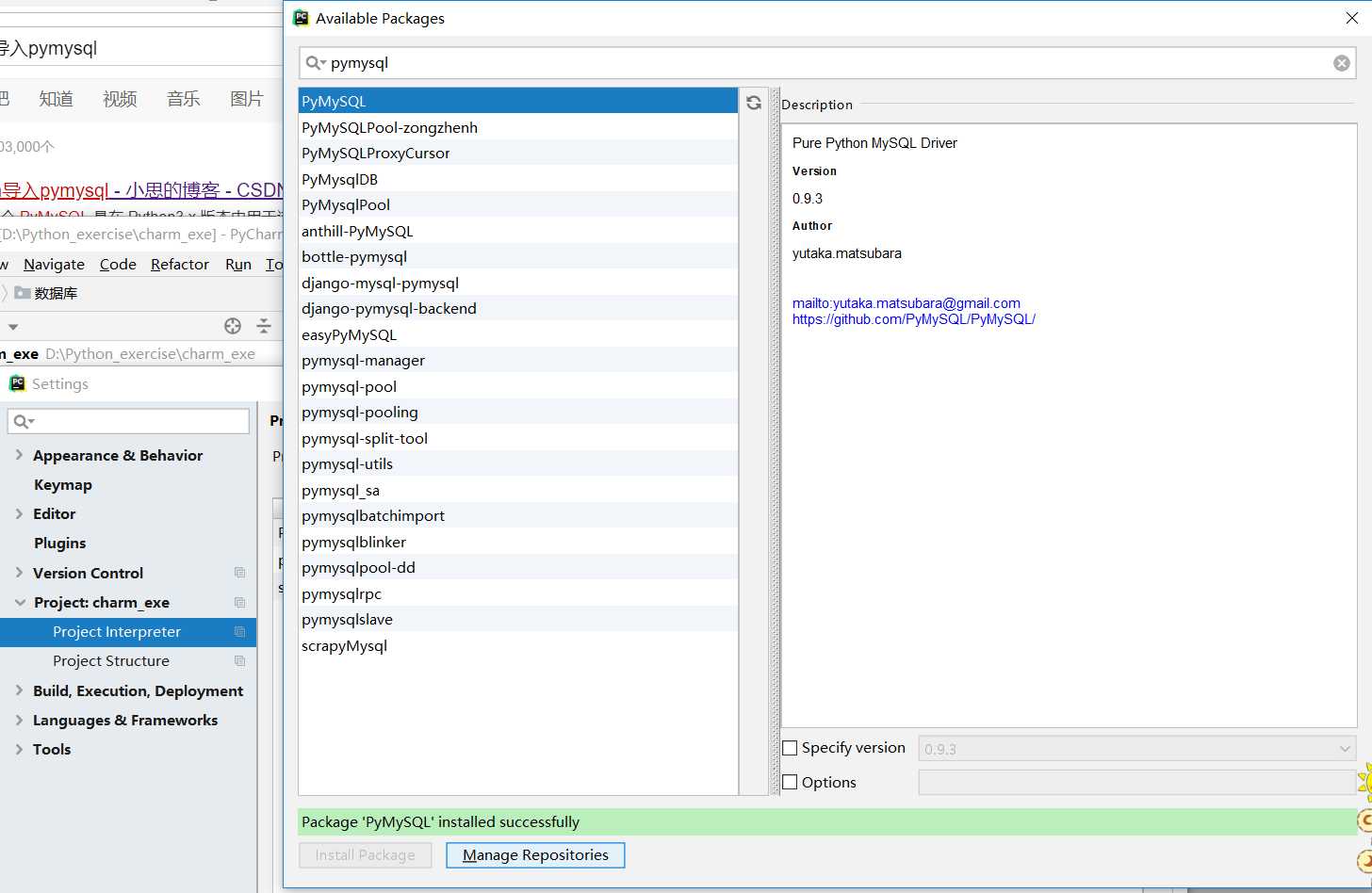Open the project view dropdown arrow

13,327
